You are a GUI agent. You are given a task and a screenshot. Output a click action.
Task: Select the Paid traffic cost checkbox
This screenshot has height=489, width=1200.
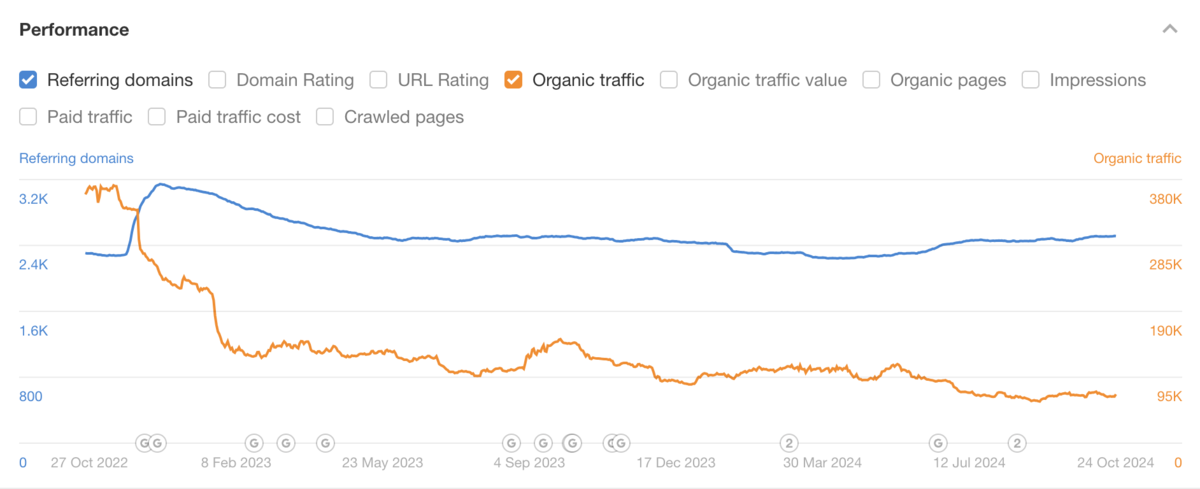157,117
